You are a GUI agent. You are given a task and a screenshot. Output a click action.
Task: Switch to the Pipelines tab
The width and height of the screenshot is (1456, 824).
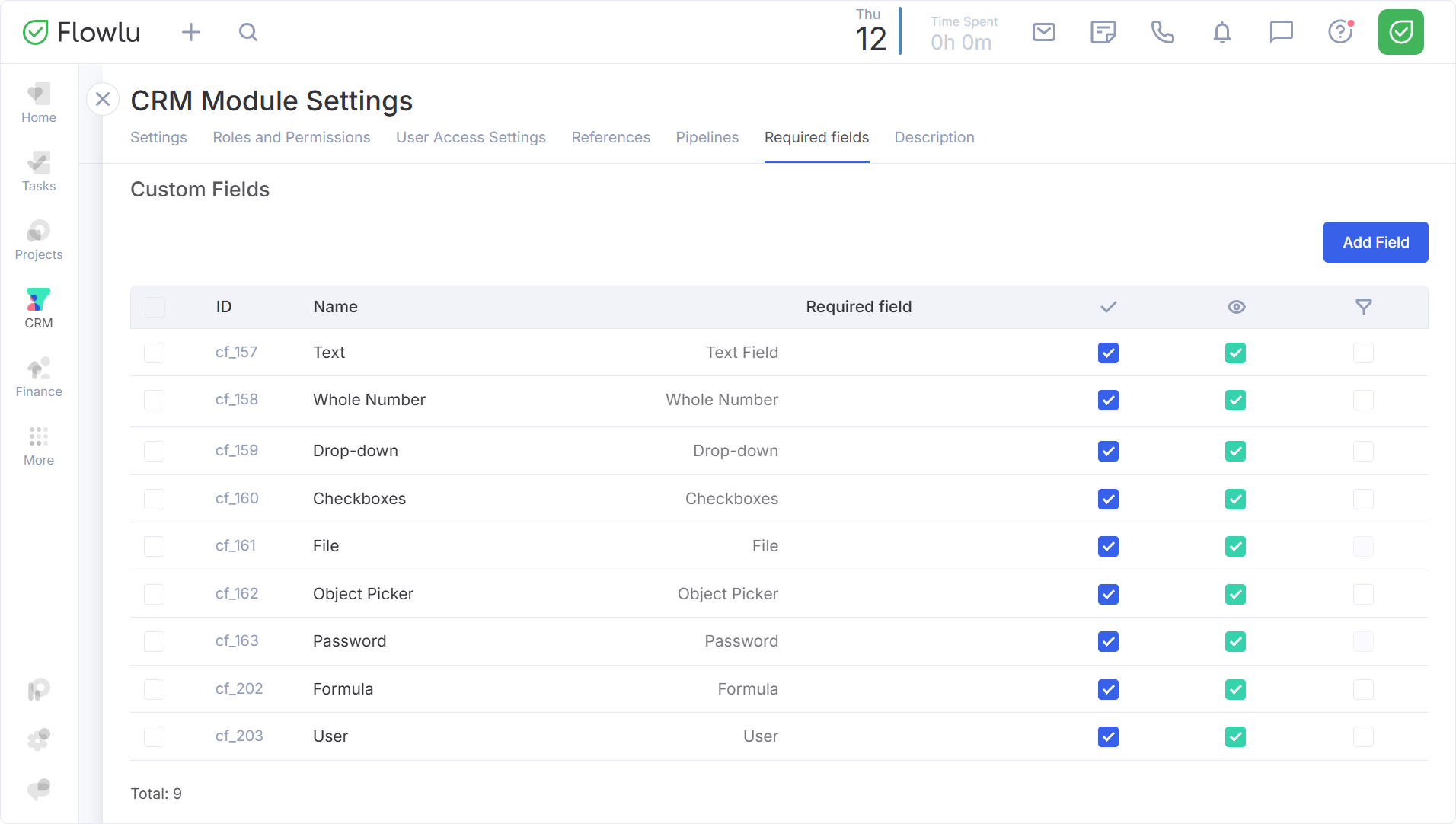click(707, 137)
